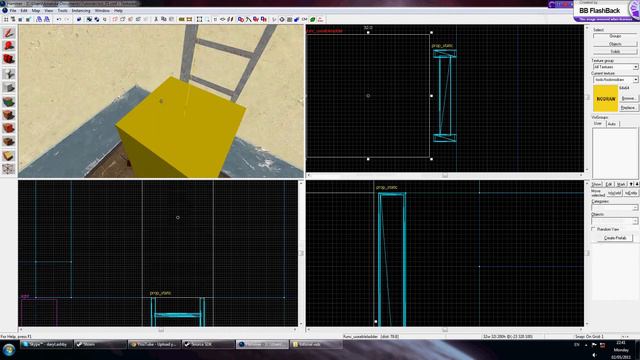The width and height of the screenshot is (640, 360).
Task: Click the Cut toolbar icon
Action: (x=156, y=19)
